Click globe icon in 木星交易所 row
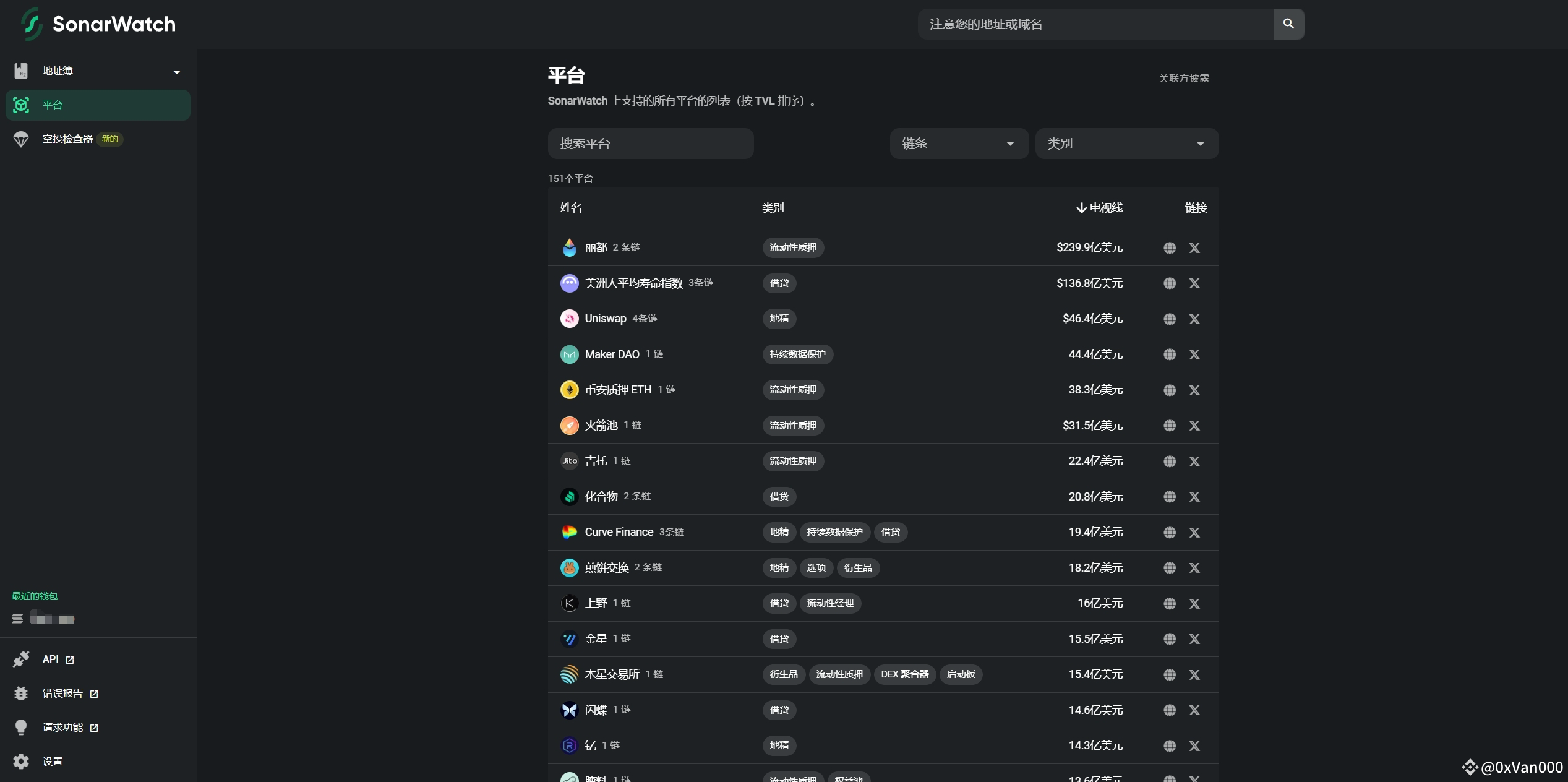 [1169, 675]
